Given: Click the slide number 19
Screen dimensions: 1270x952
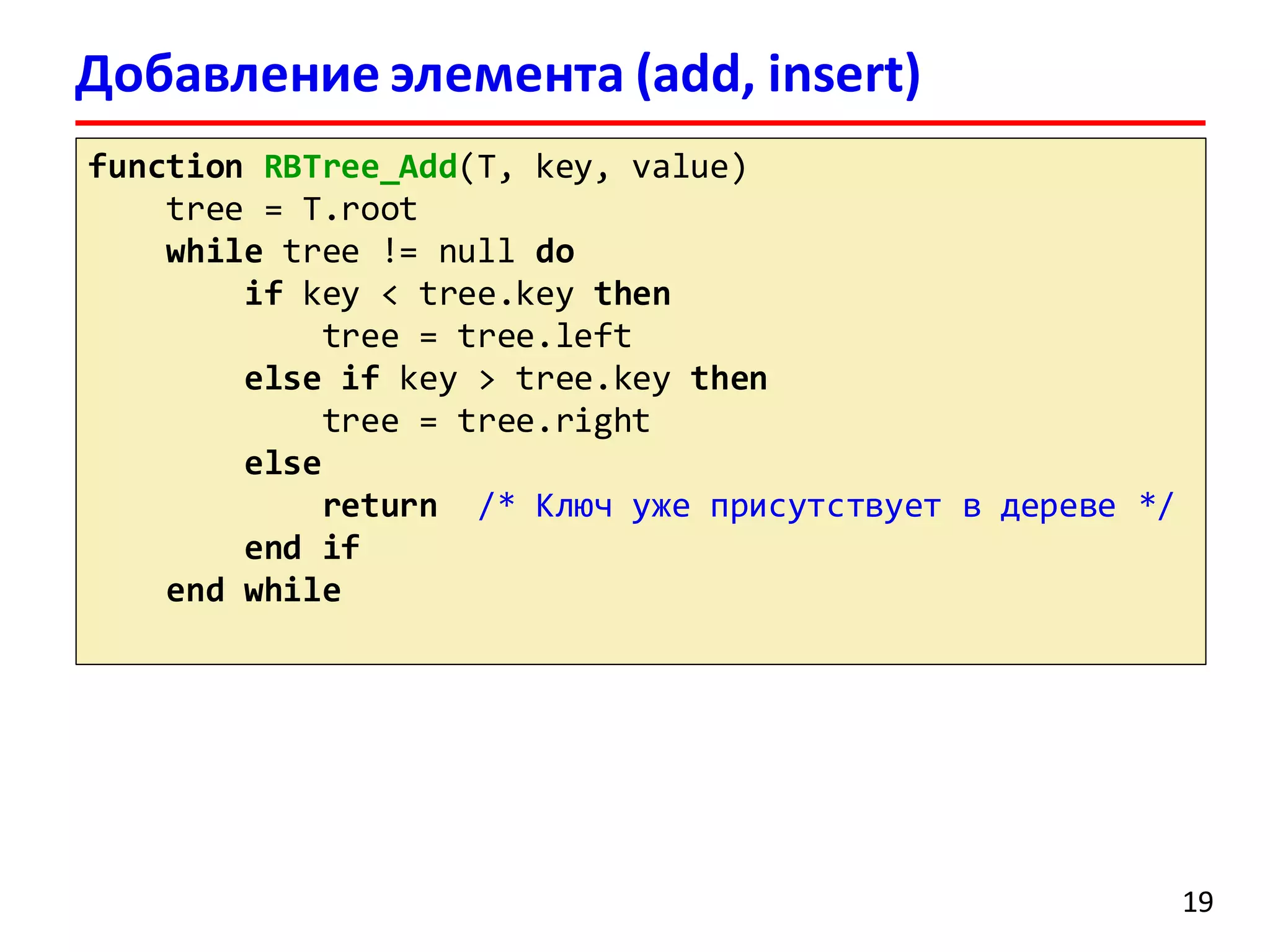Looking at the screenshot, I should pos(1197,902).
